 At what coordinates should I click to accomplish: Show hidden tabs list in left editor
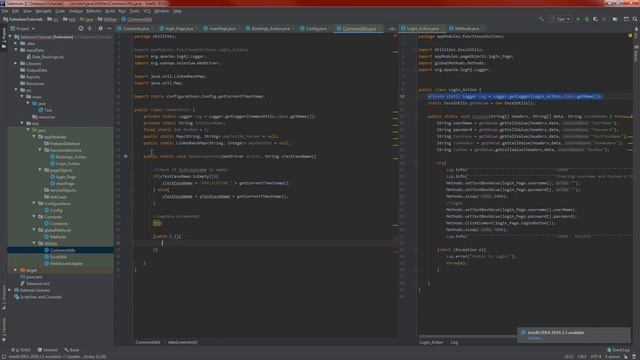pyautogui.click(x=391, y=29)
